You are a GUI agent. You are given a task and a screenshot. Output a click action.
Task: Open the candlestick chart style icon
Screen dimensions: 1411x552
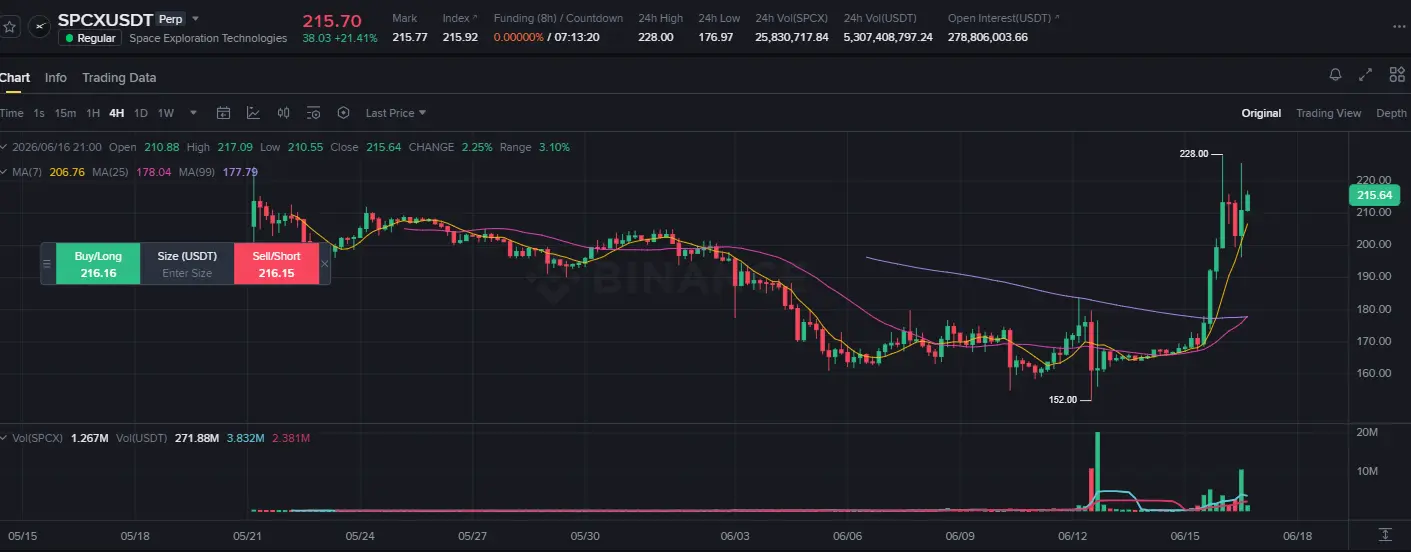tap(283, 113)
